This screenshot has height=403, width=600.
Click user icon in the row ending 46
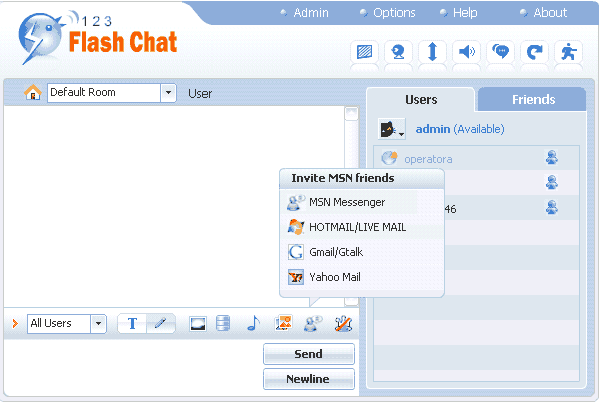click(551, 207)
